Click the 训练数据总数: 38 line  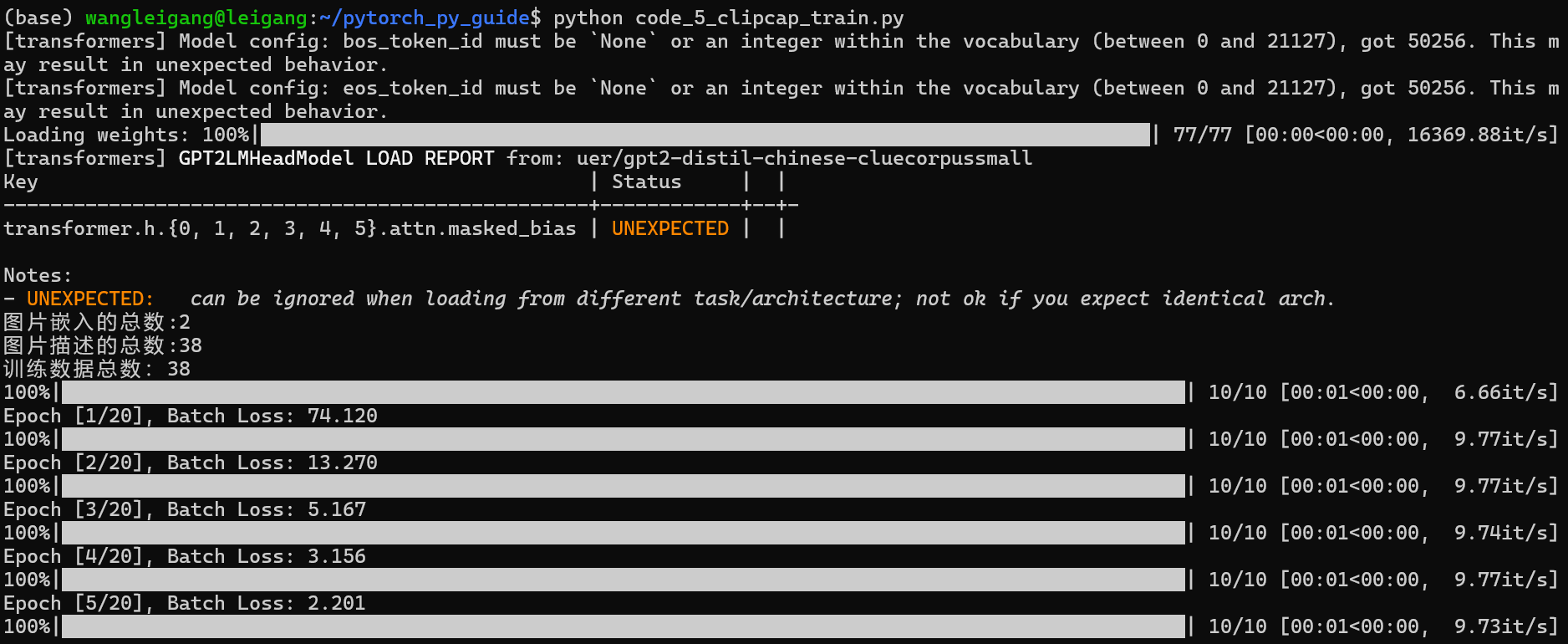pos(97,369)
